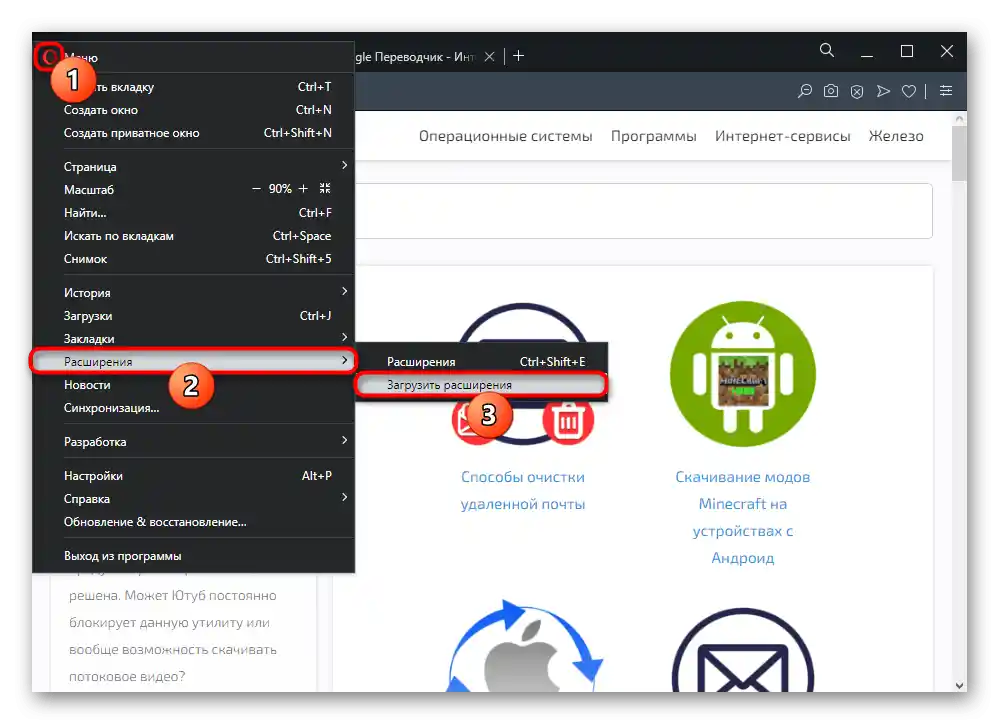Image resolution: width=999 pixels, height=724 pixels.
Task: Click the ad blocker shield icon
Action: pyautogui.click(x=857, y=92)
